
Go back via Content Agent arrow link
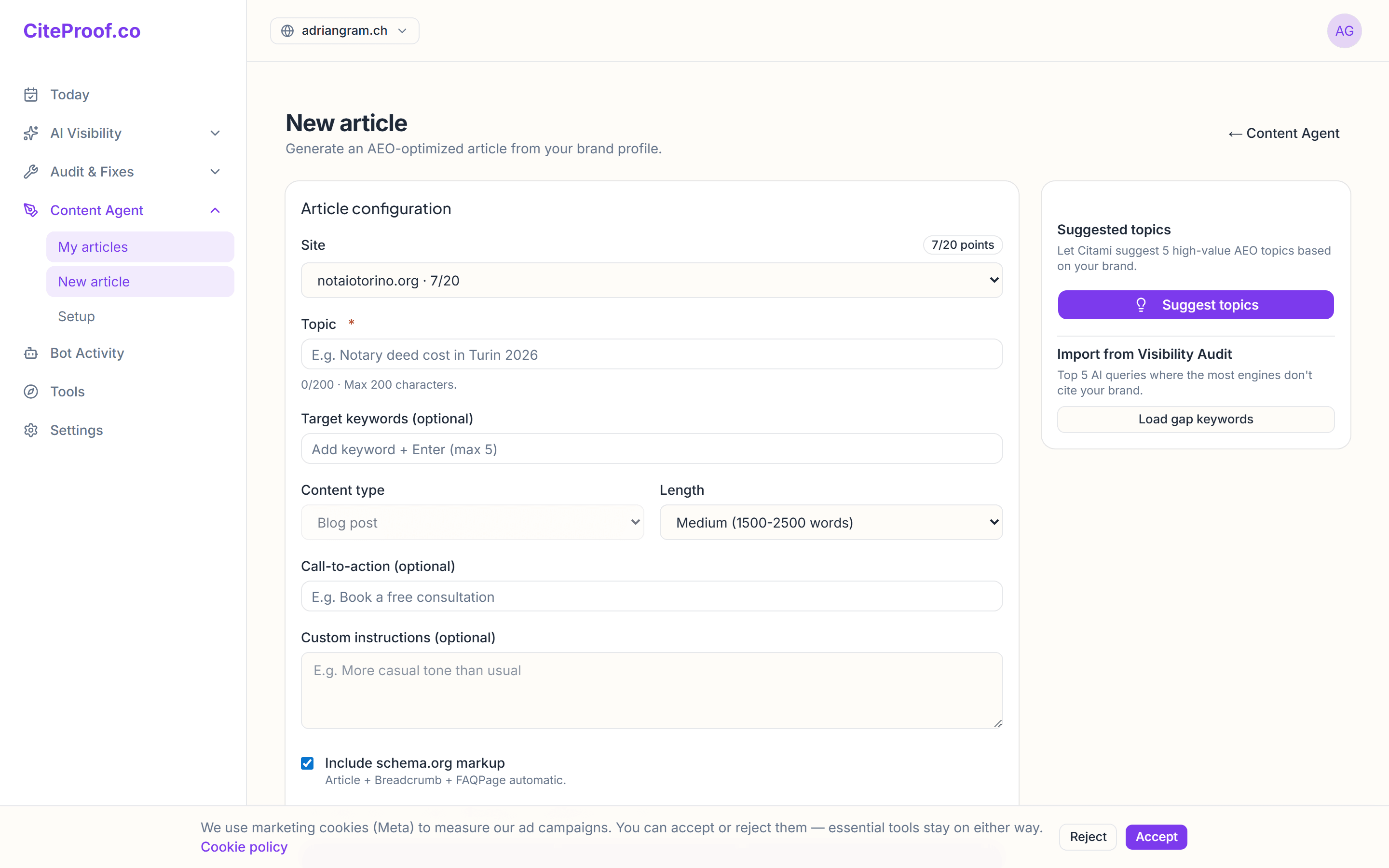(x=1283, y=133)
